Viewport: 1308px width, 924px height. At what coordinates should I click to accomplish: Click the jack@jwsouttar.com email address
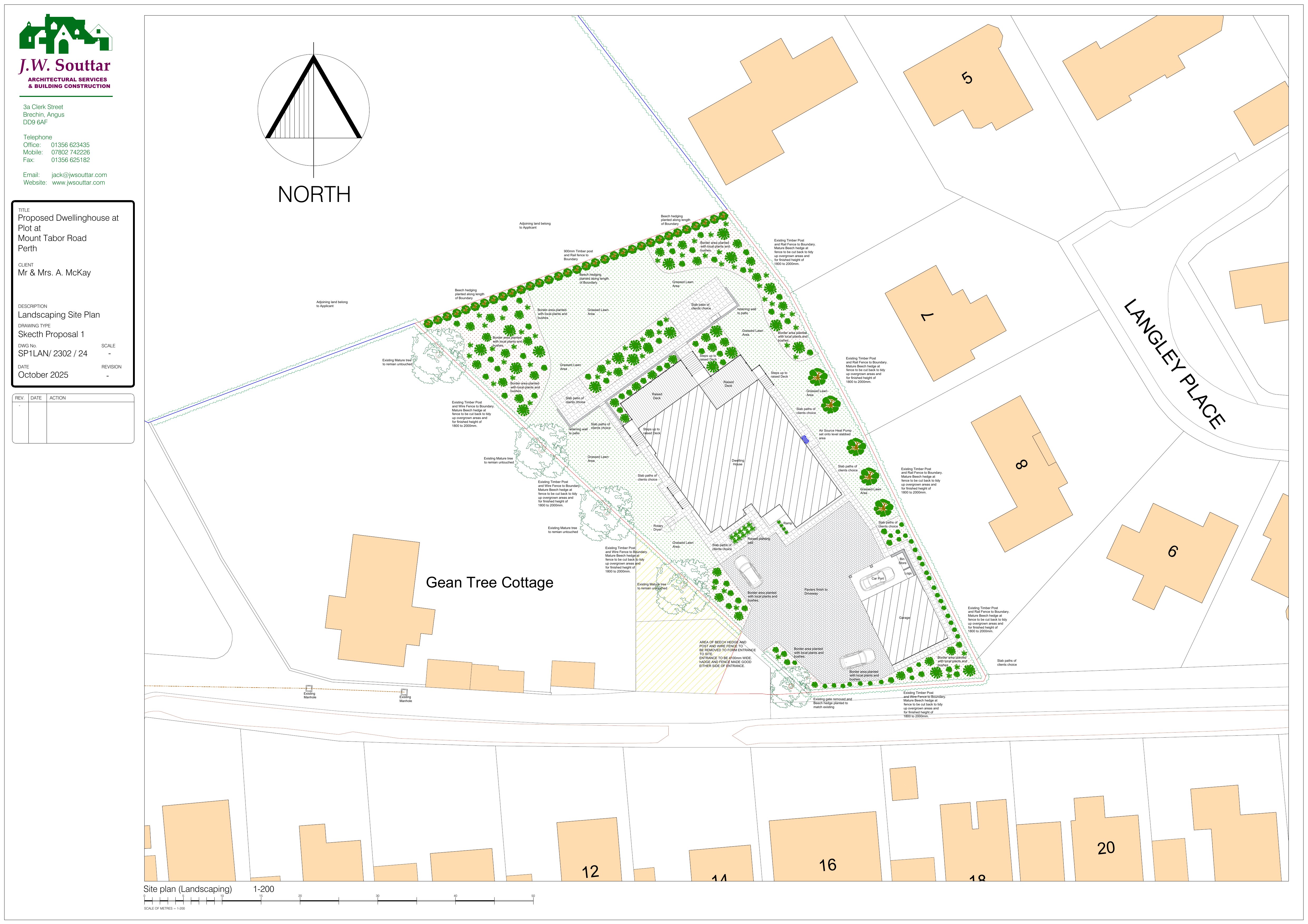(79, 175)
